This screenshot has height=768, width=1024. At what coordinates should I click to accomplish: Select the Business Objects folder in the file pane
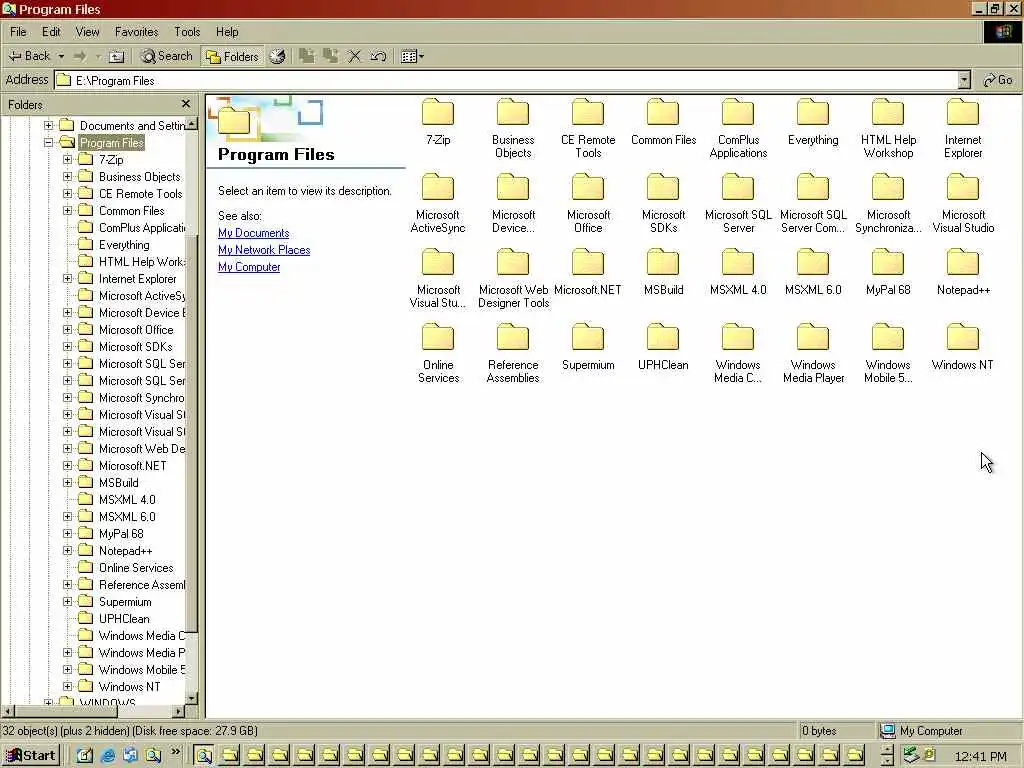[x=513, y=128]
